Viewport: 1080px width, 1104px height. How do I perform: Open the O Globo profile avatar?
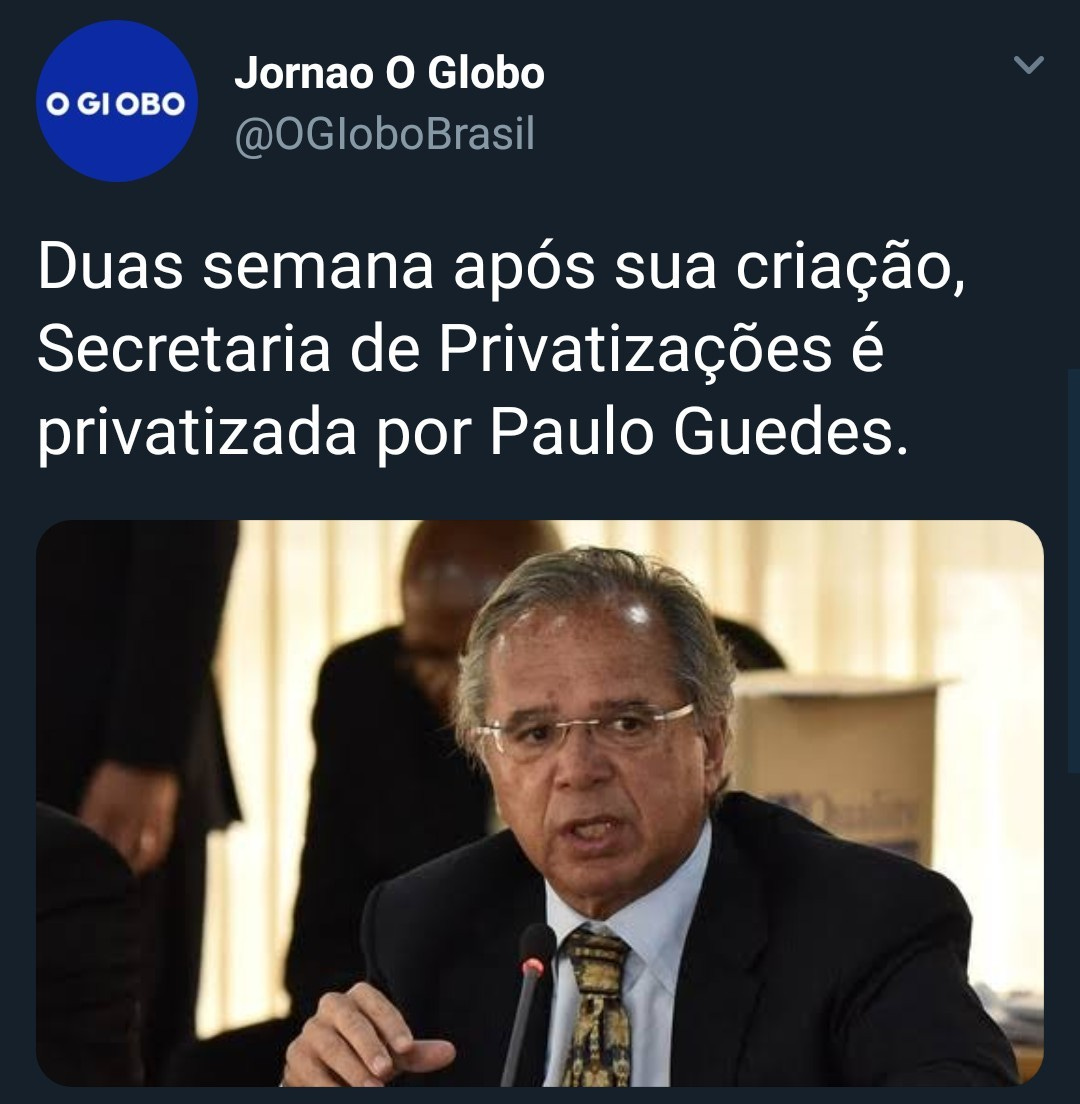(x=116, y=101)
